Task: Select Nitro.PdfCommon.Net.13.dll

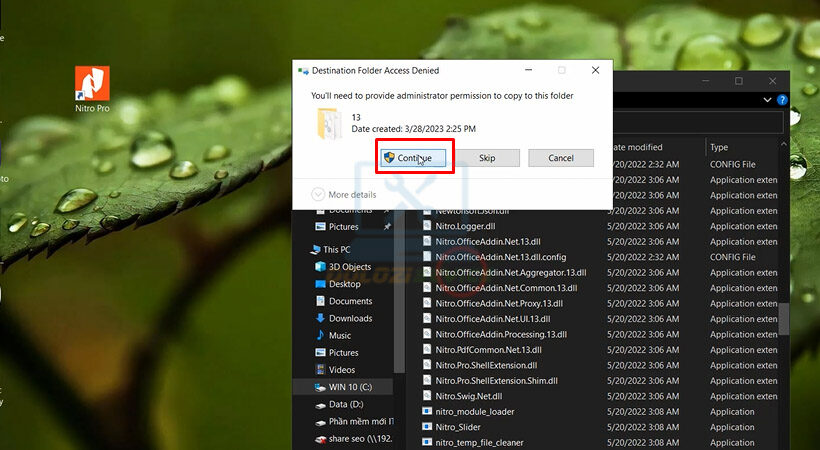Action: [488, 350]
